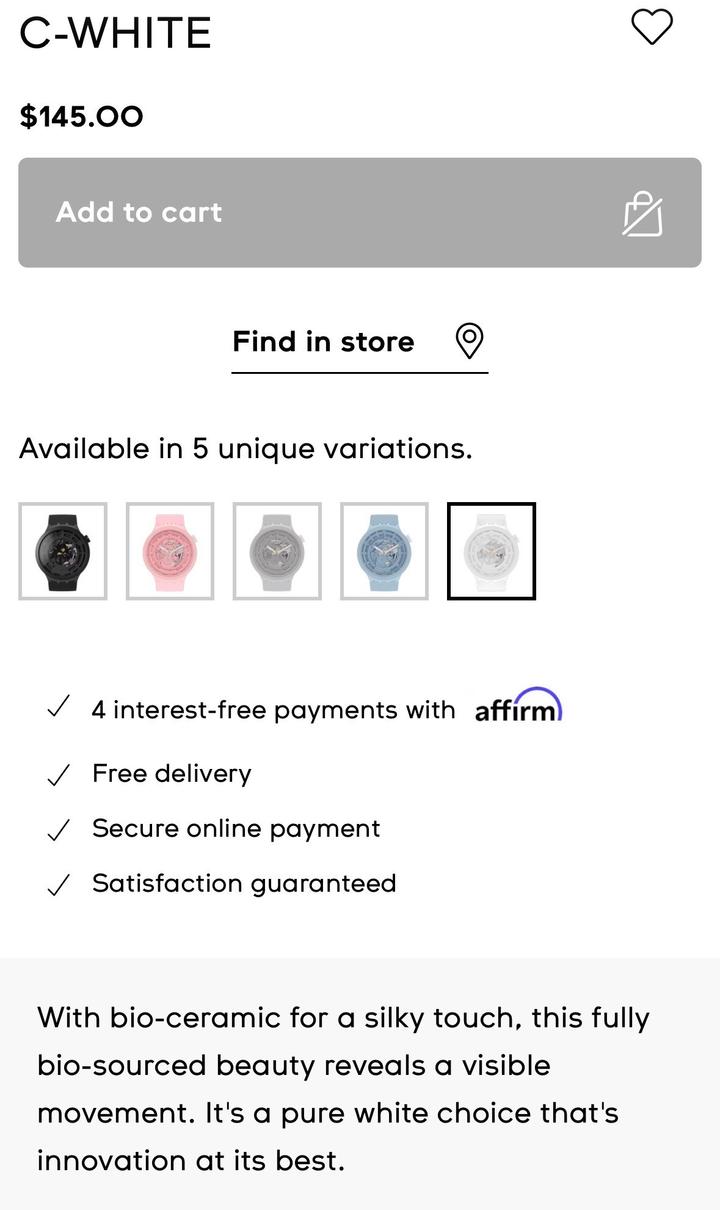Viewport: 720px width, 1210px height.
Task: Click checkmark beside interest-free payments
Action: 59,709
